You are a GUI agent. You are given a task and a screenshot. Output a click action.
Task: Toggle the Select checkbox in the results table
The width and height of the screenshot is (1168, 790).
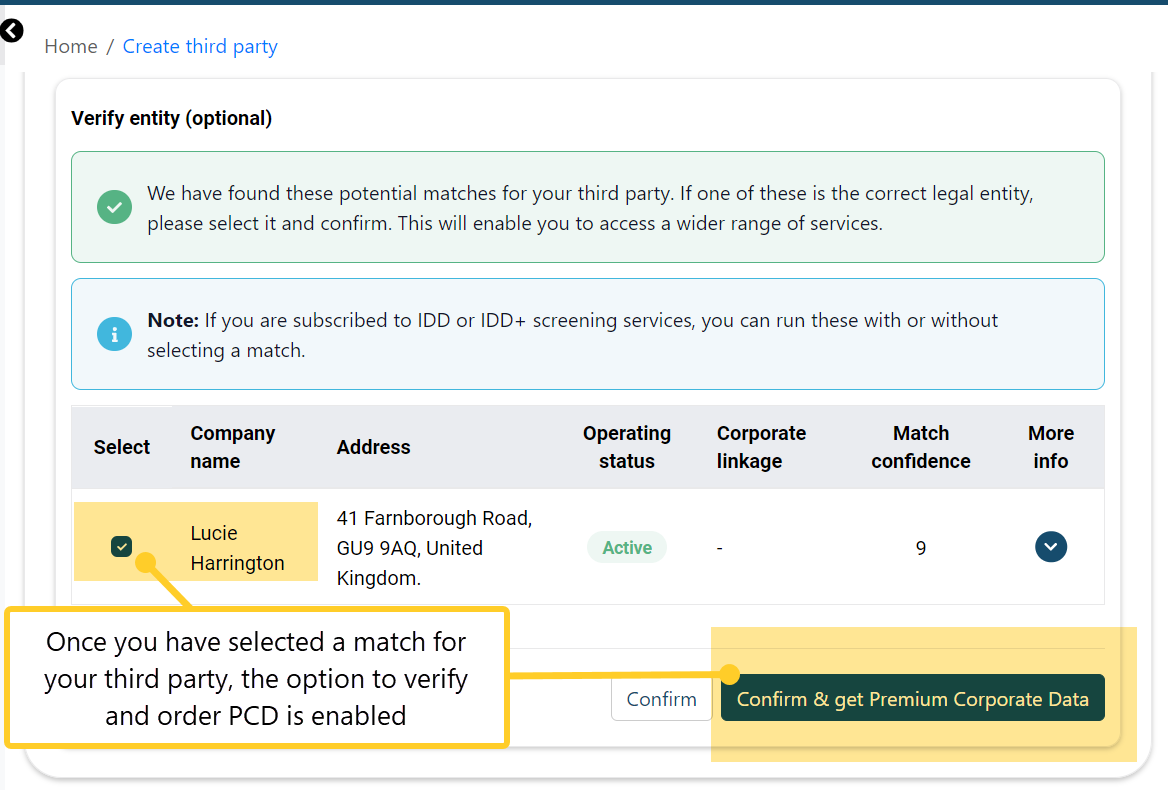click(121, 547)
